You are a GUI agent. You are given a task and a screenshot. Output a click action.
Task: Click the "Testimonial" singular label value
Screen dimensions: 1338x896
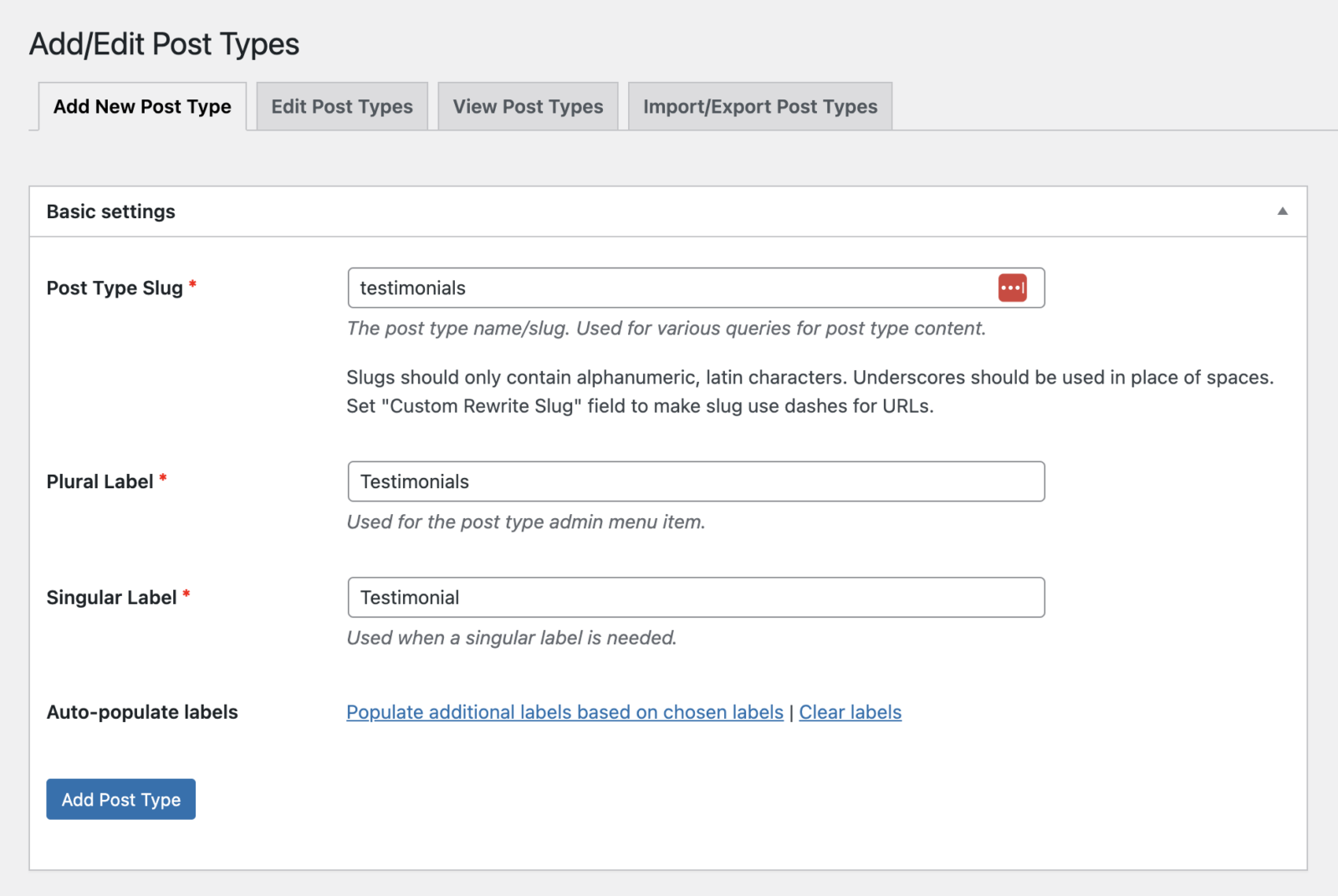[x=410, y=597]
